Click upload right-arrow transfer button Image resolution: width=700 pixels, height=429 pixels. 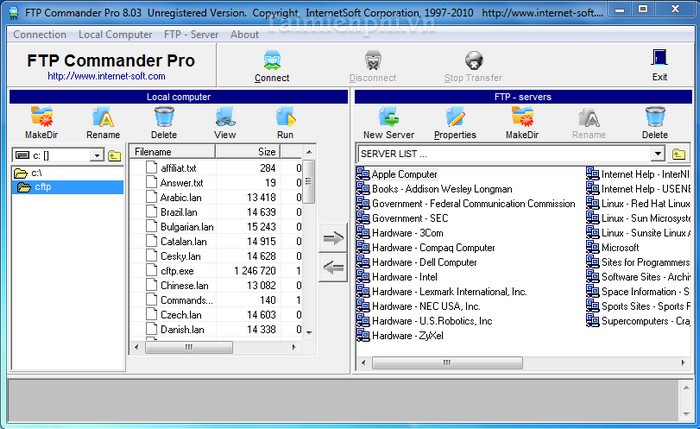pos(333,238)
